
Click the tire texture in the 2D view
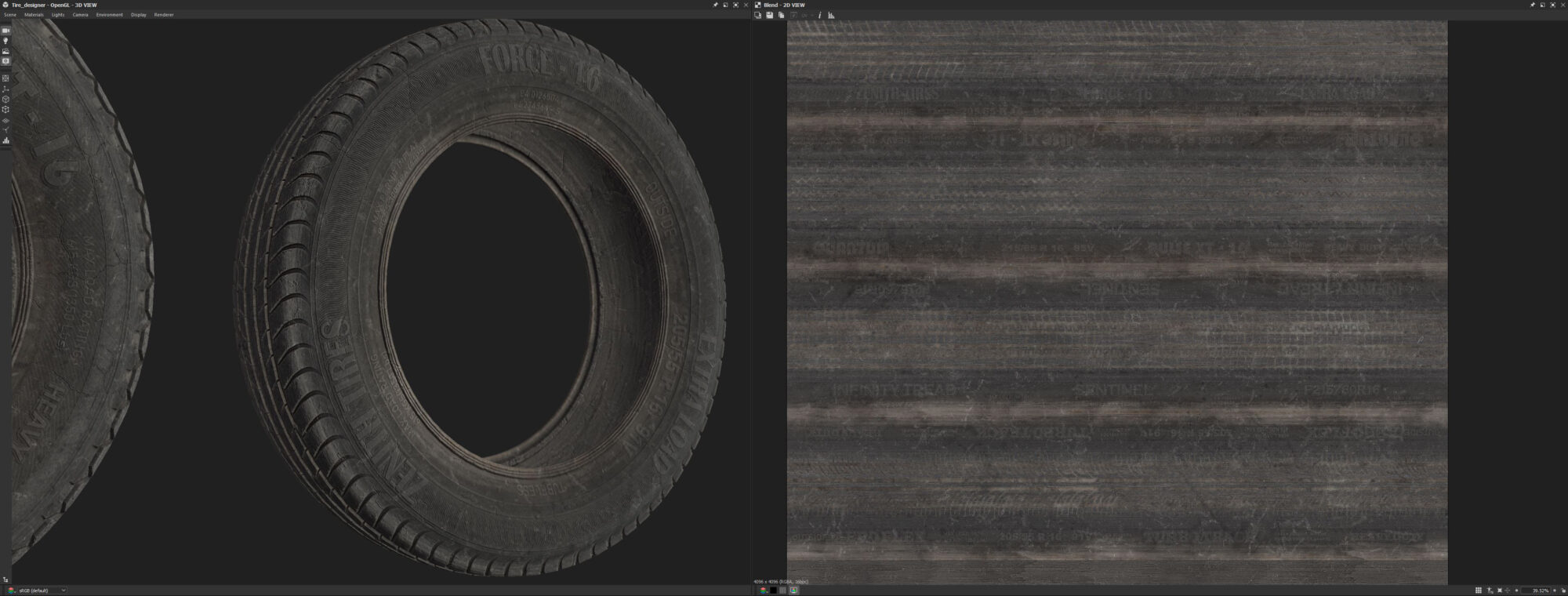click(1117, 302)
